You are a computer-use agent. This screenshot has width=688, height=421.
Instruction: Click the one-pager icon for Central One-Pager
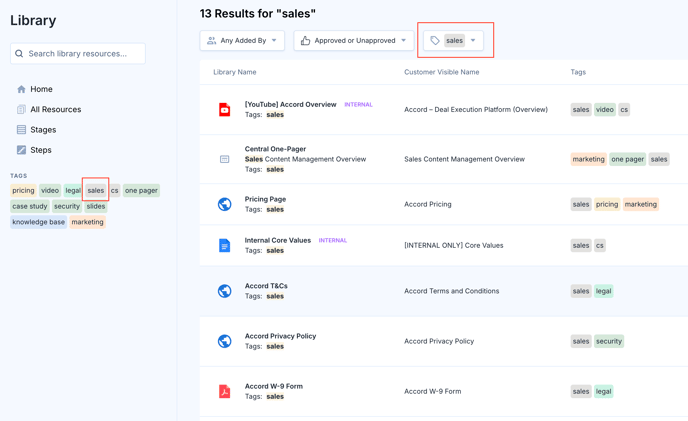(x=224, y=159)
